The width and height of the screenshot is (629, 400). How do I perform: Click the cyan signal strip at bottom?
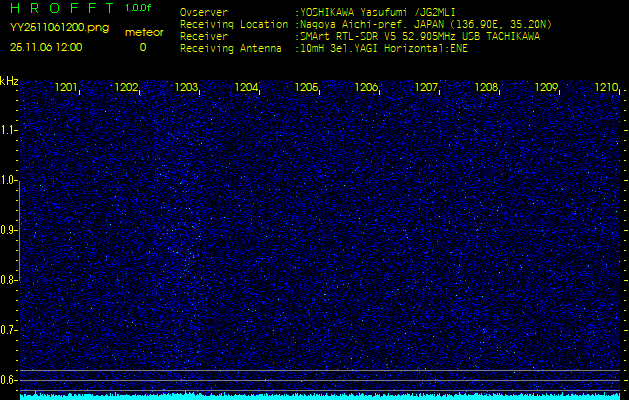[x=320, y=396]
